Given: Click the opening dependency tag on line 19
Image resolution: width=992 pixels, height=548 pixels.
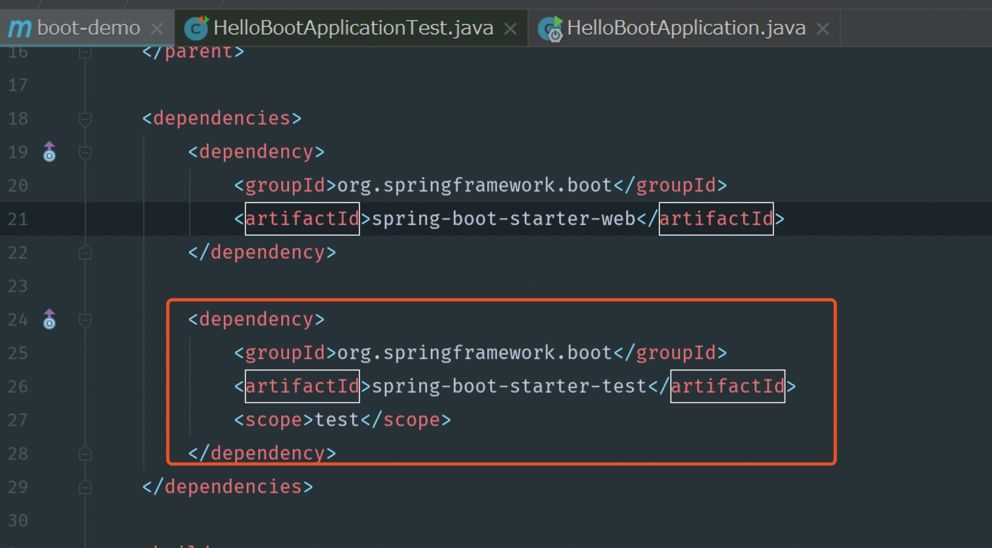Looking at the screenshot, I should click(256, 152).
